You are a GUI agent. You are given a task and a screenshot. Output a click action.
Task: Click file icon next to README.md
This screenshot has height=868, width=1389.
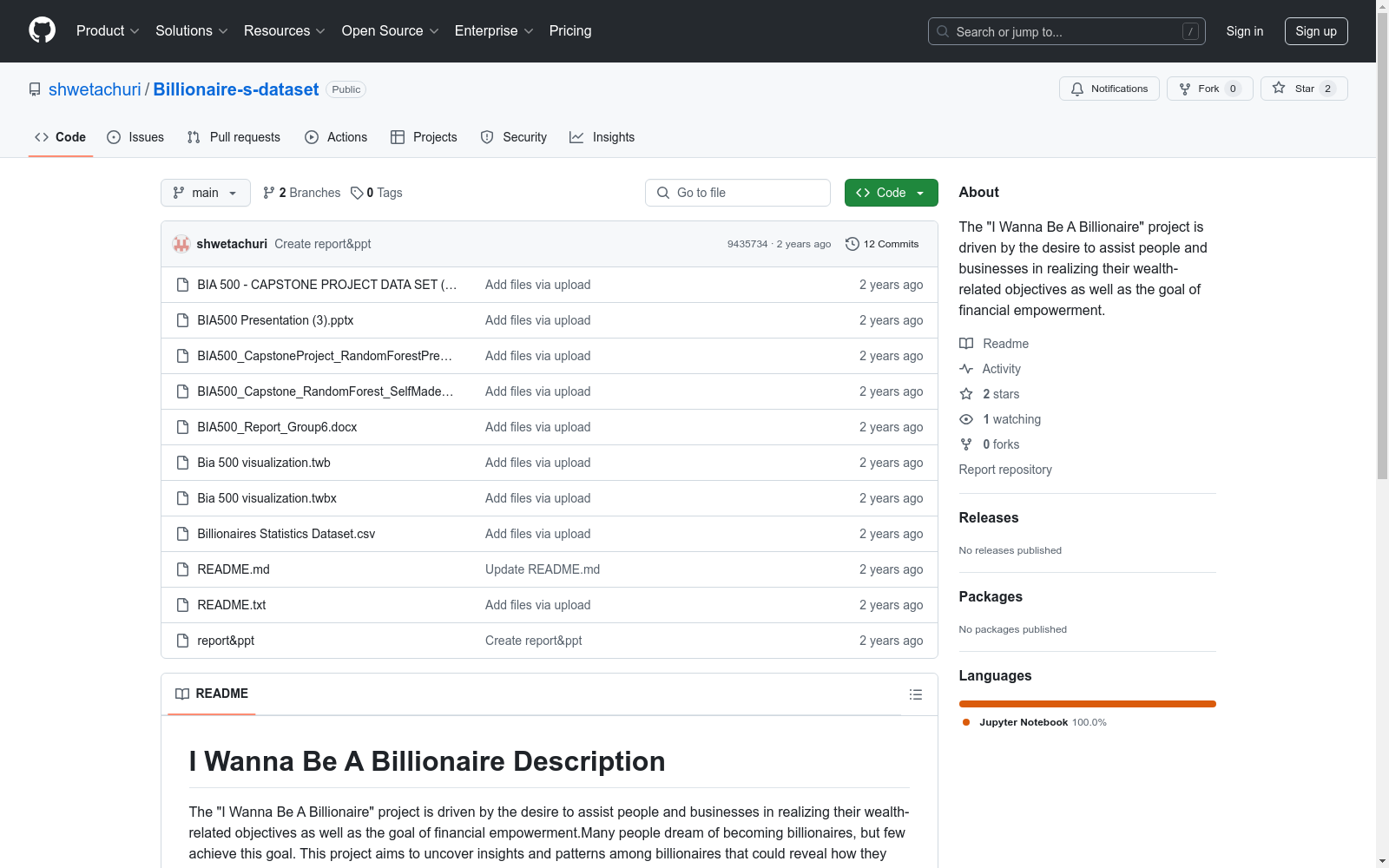tap(182, 569)
